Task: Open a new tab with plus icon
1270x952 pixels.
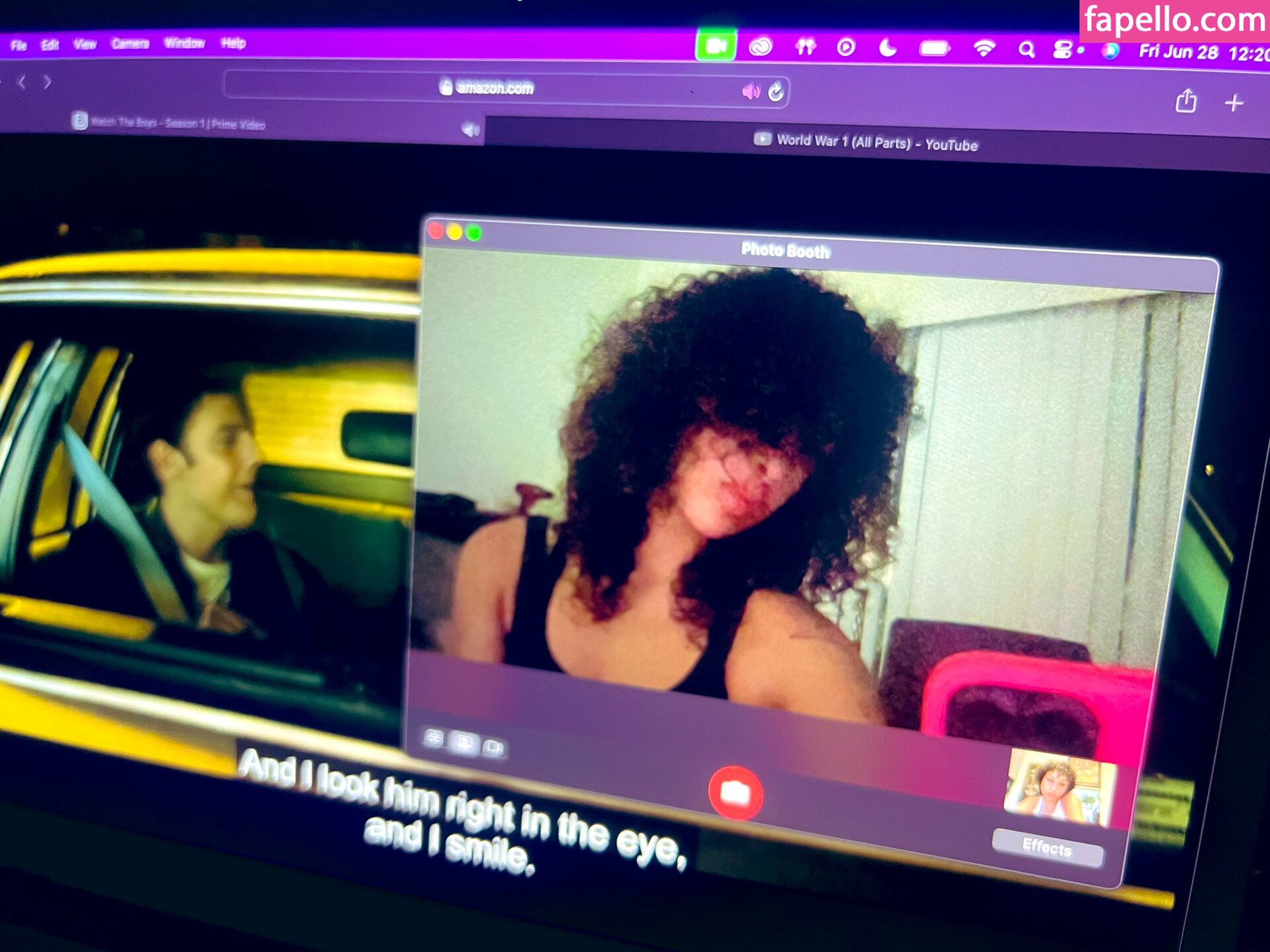Action: (1234, 103)
